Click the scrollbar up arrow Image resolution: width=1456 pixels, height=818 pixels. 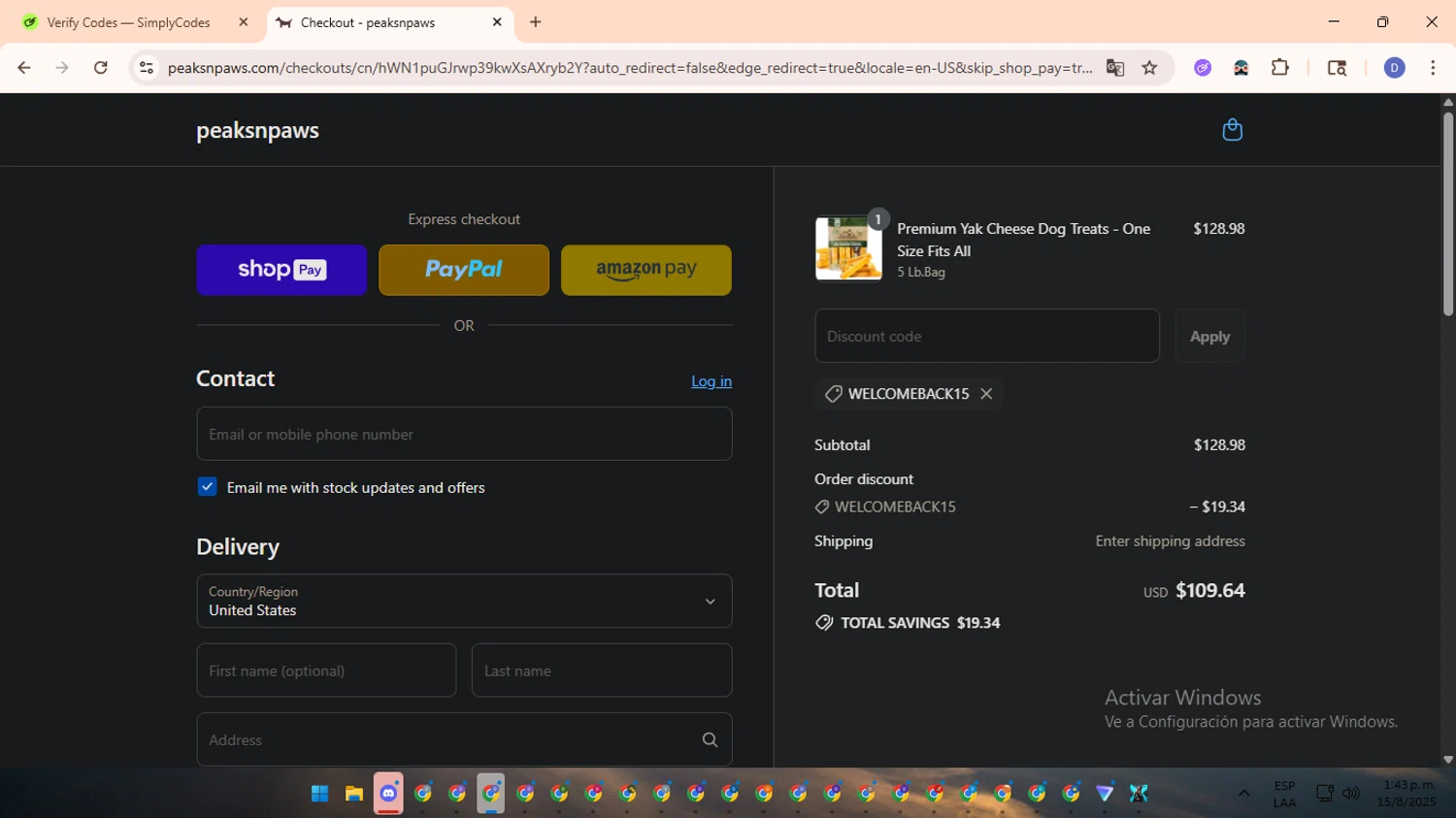(1448, 101)
